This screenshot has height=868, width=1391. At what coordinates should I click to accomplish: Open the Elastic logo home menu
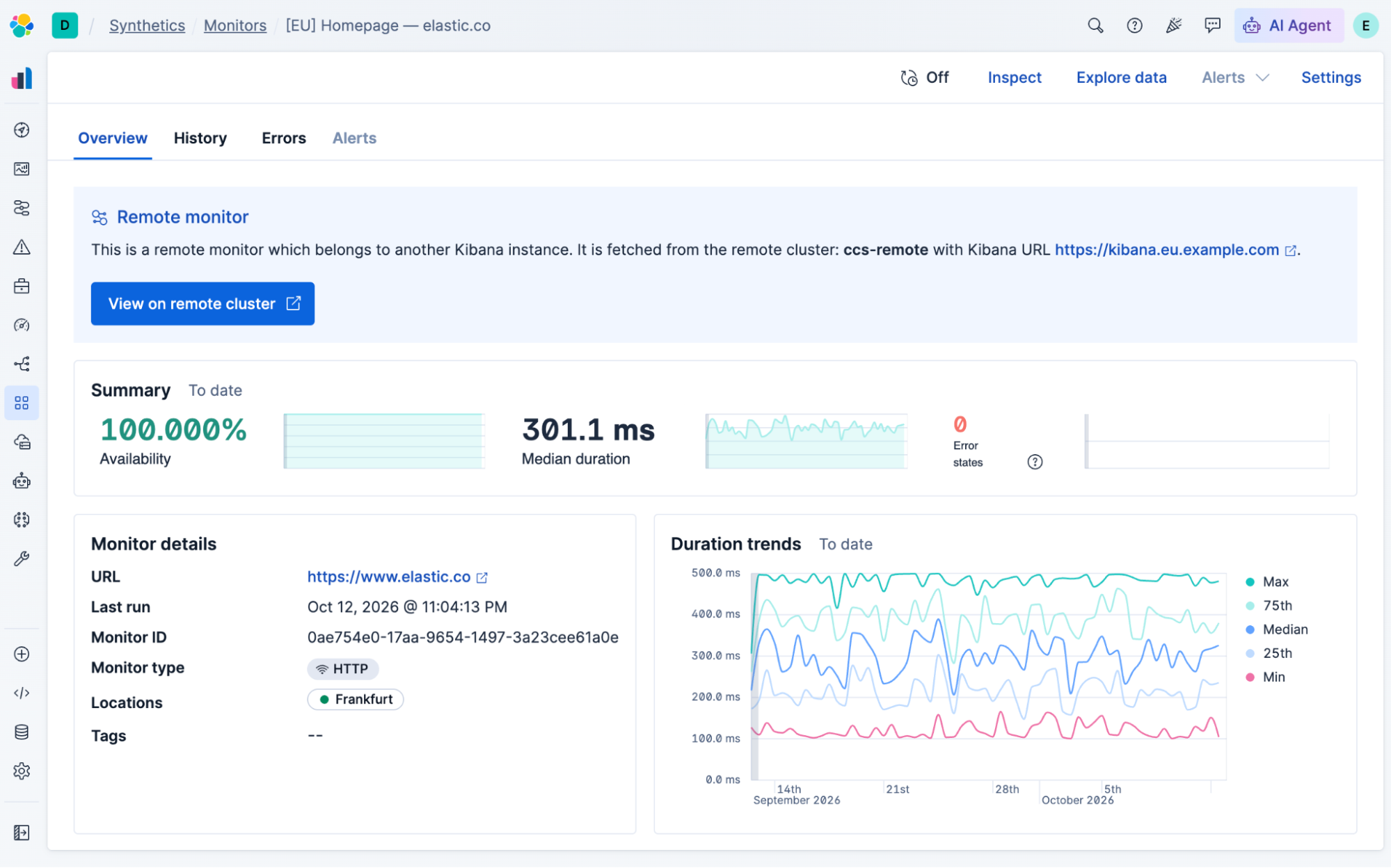[22, 26]
